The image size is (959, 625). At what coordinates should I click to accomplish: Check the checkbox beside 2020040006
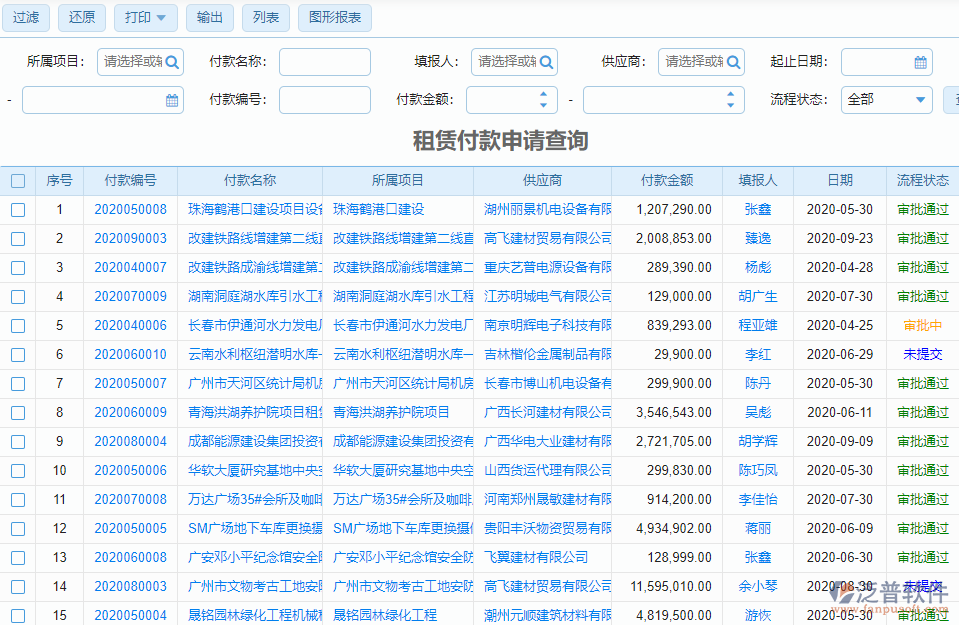(x=17, y=325)
